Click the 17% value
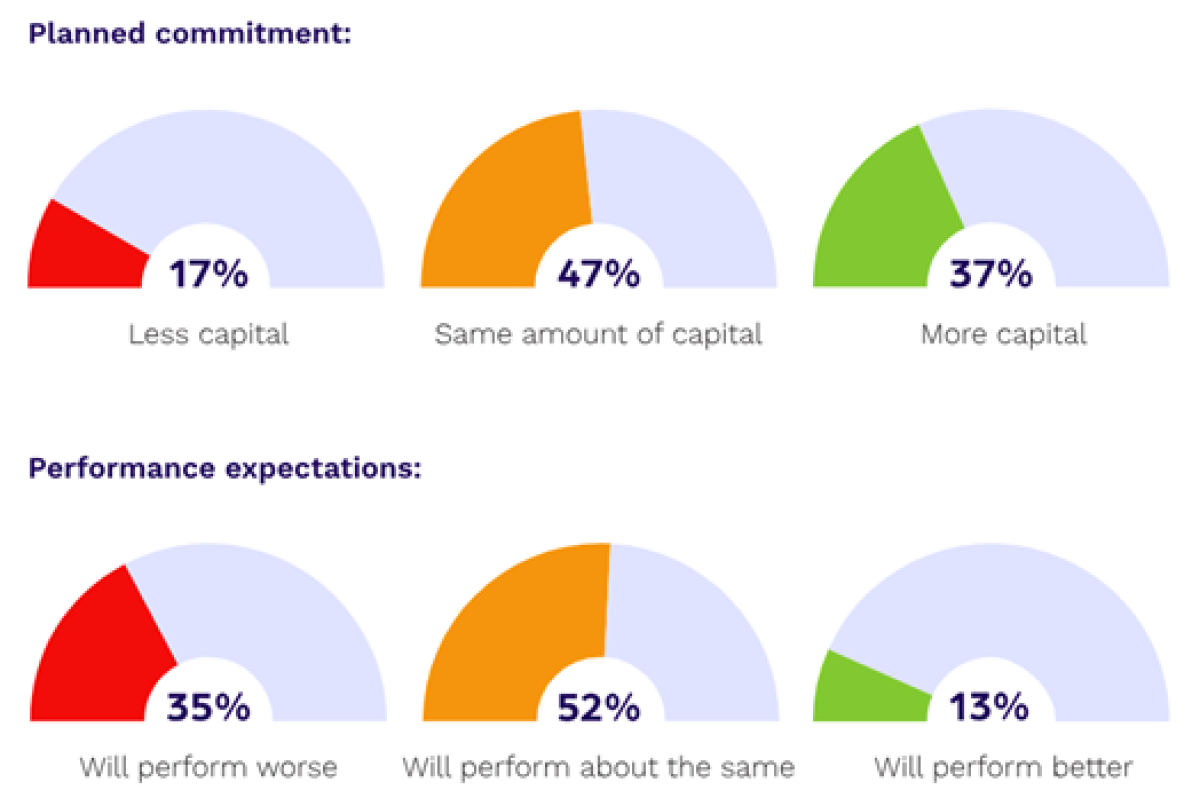 tap(208, 274)
